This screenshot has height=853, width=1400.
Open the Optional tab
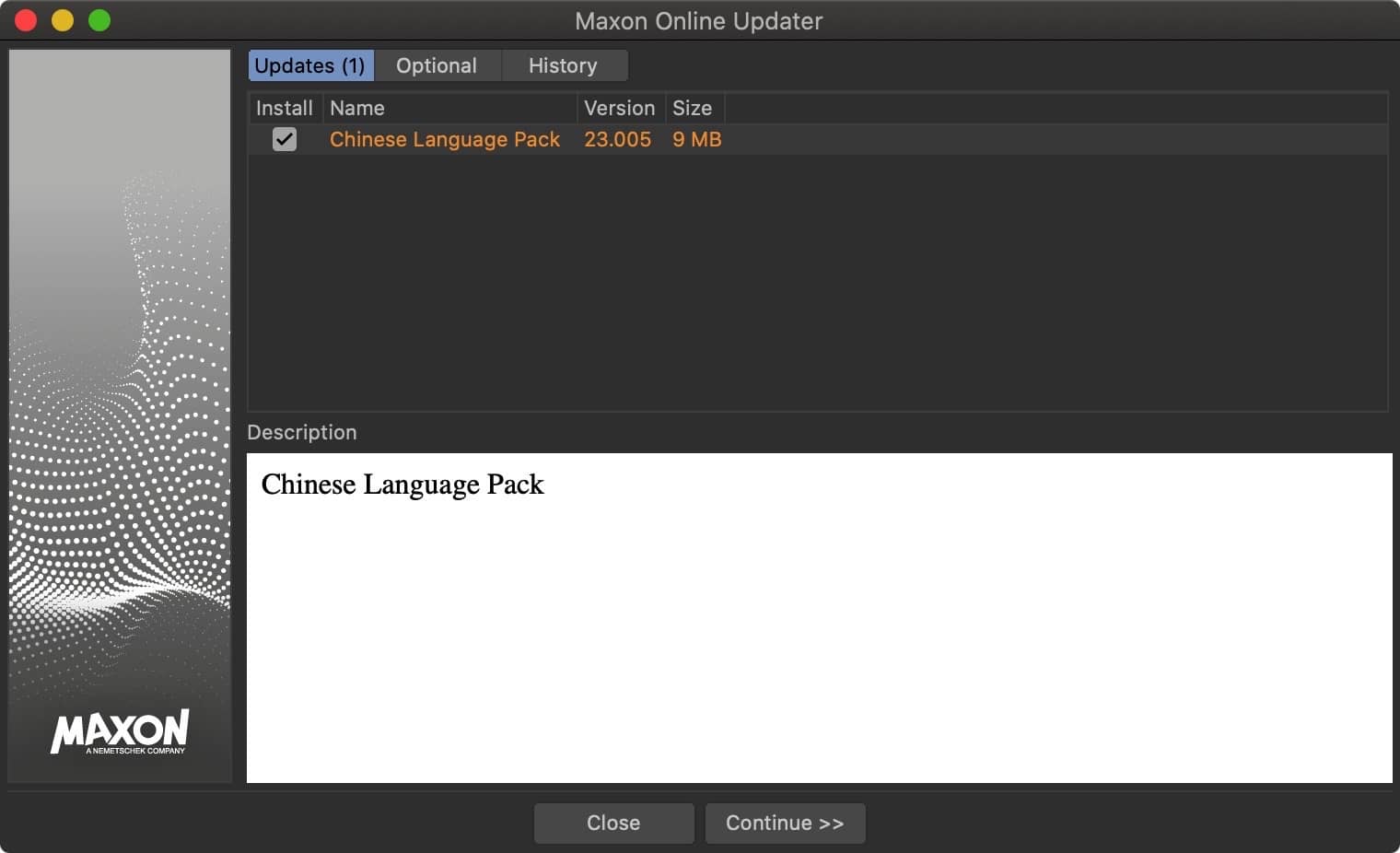coord(437,65)
